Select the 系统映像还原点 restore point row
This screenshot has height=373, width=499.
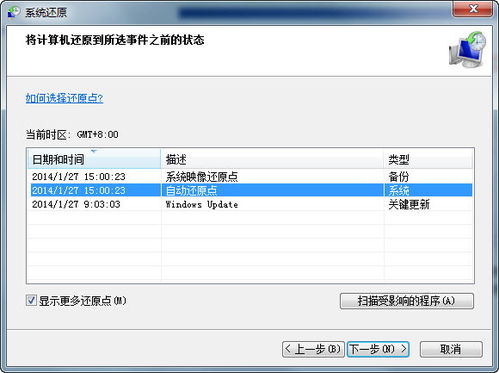251,176
